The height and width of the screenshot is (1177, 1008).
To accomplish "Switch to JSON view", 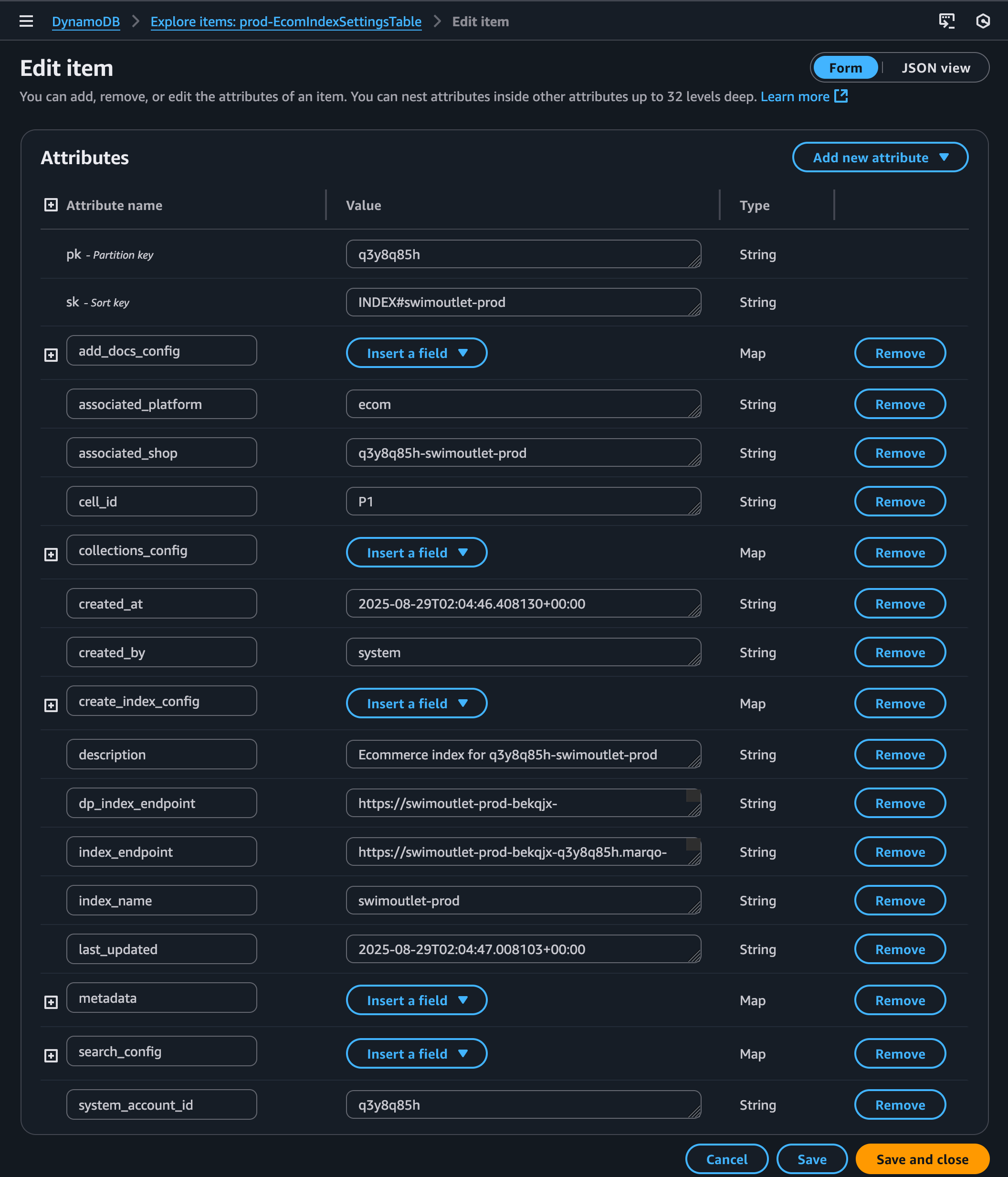I will pos(935,68).
